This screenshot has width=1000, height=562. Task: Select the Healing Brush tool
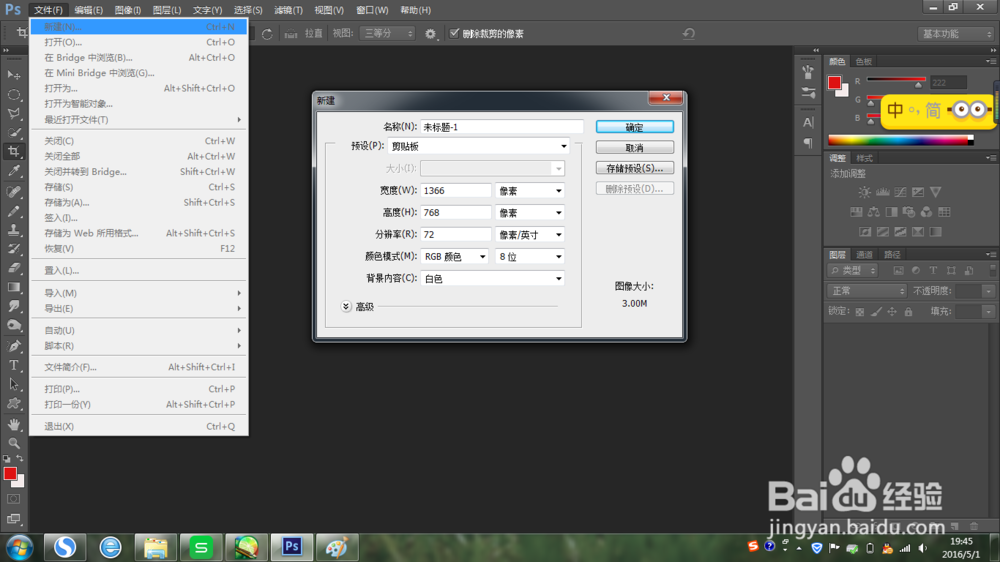pos(13,191)
